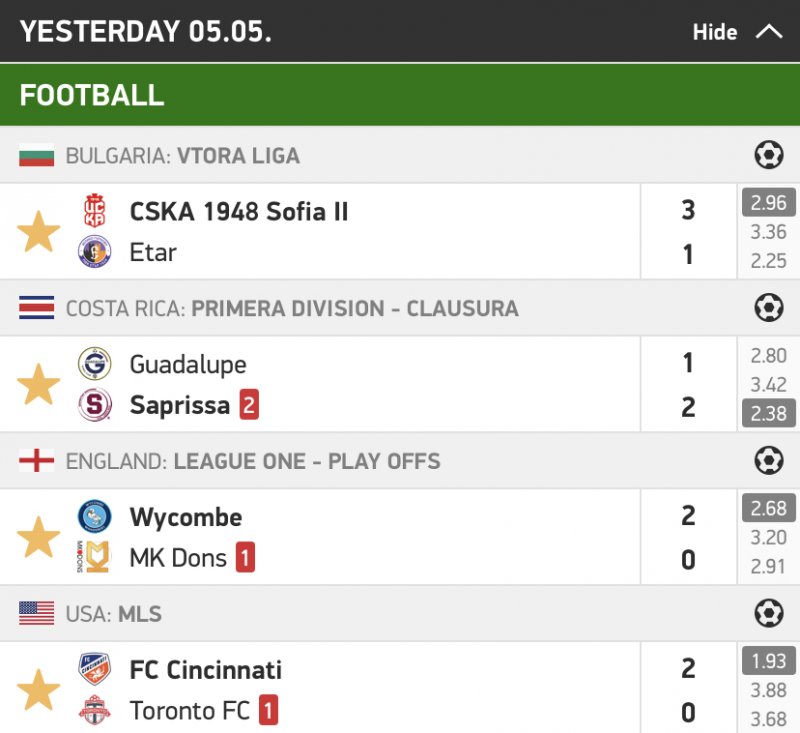
Task: Toggle favorite star for Wycombe vs MK Dons
Action: coord(39,538)
